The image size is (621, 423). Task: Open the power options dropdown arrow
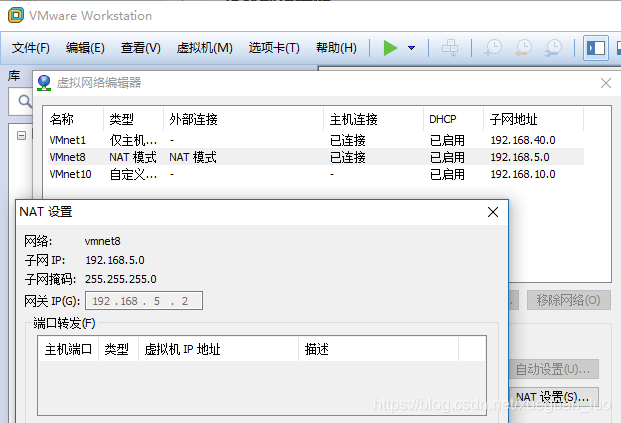click(x=411, y=48)
